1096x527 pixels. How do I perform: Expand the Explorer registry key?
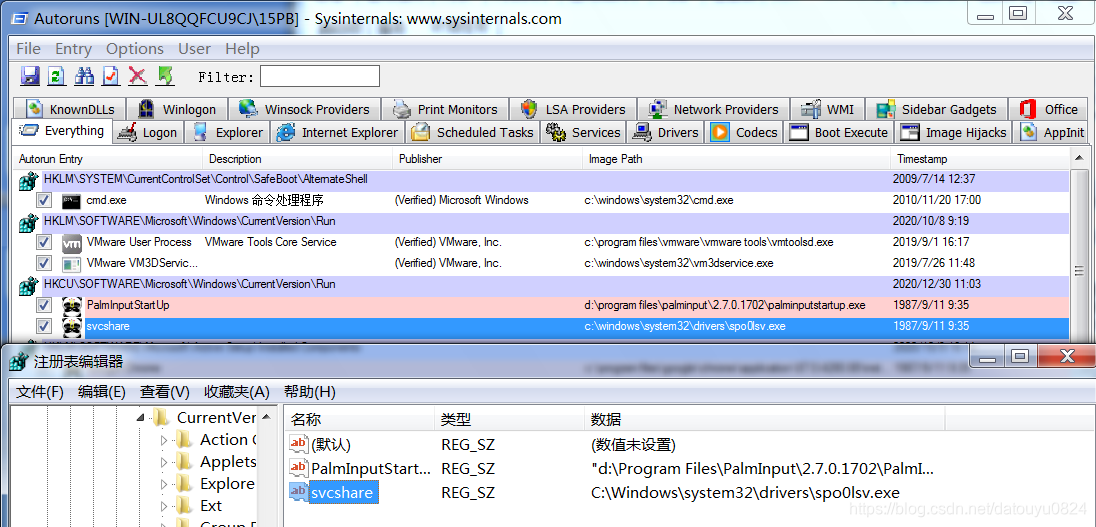[164, 484]
